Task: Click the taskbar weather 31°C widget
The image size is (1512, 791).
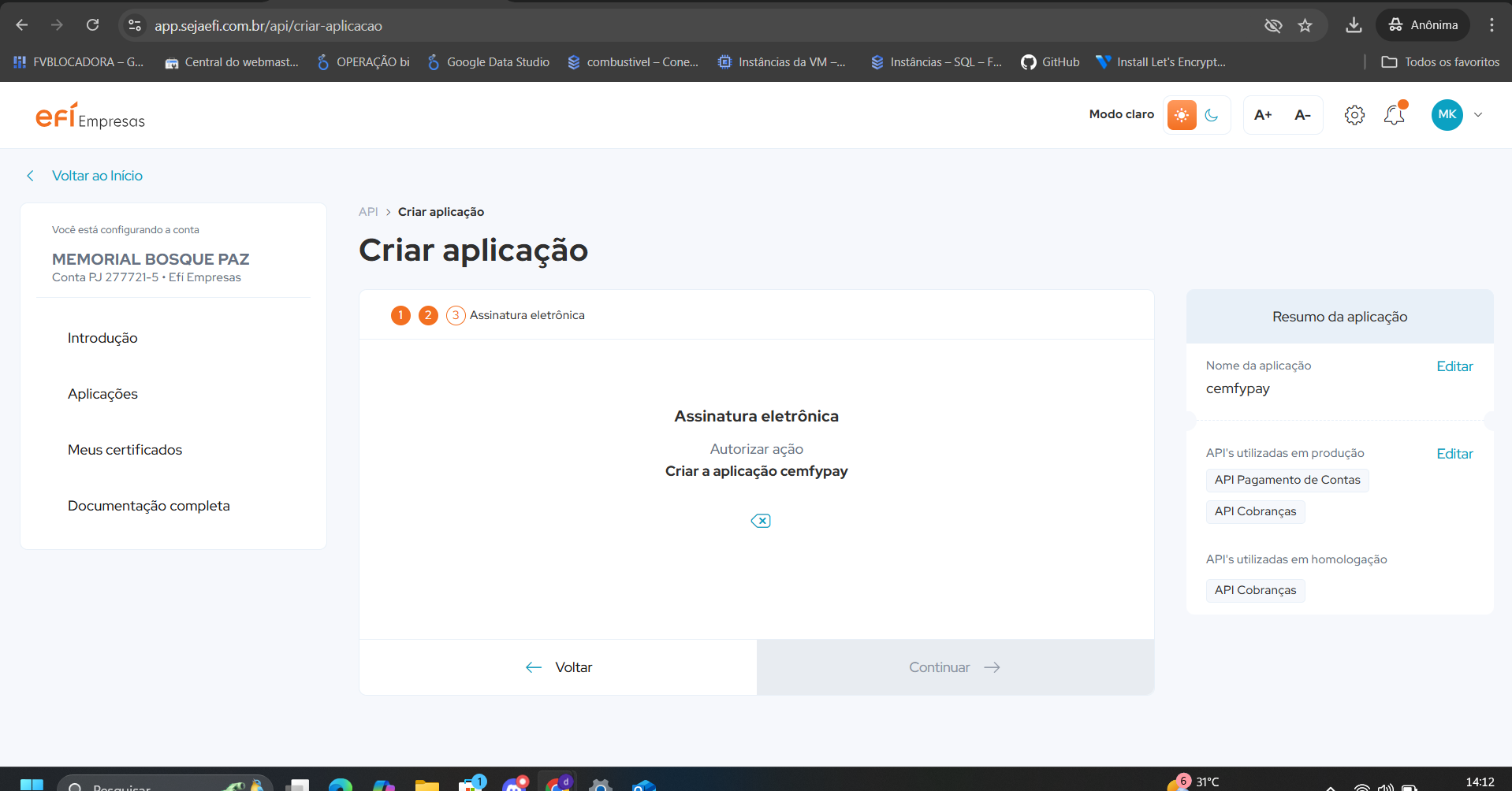Action: point(1193,782)
